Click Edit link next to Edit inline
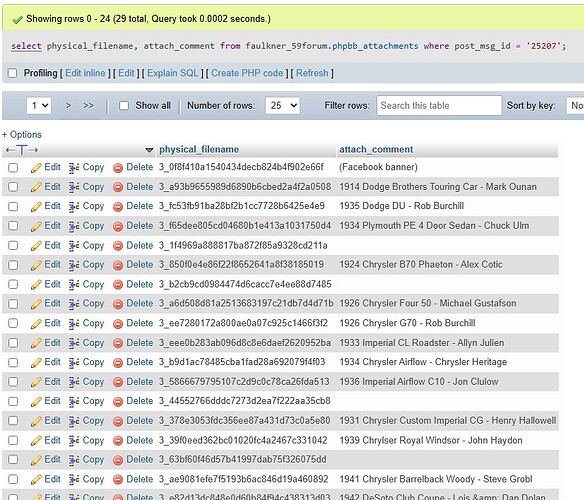The image size is (584, 500). click(x=126, y=73)
